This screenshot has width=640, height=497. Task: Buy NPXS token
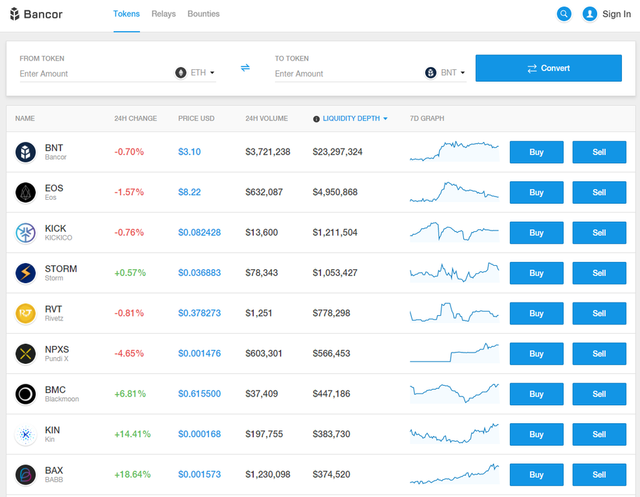click(x=536, y=353)
